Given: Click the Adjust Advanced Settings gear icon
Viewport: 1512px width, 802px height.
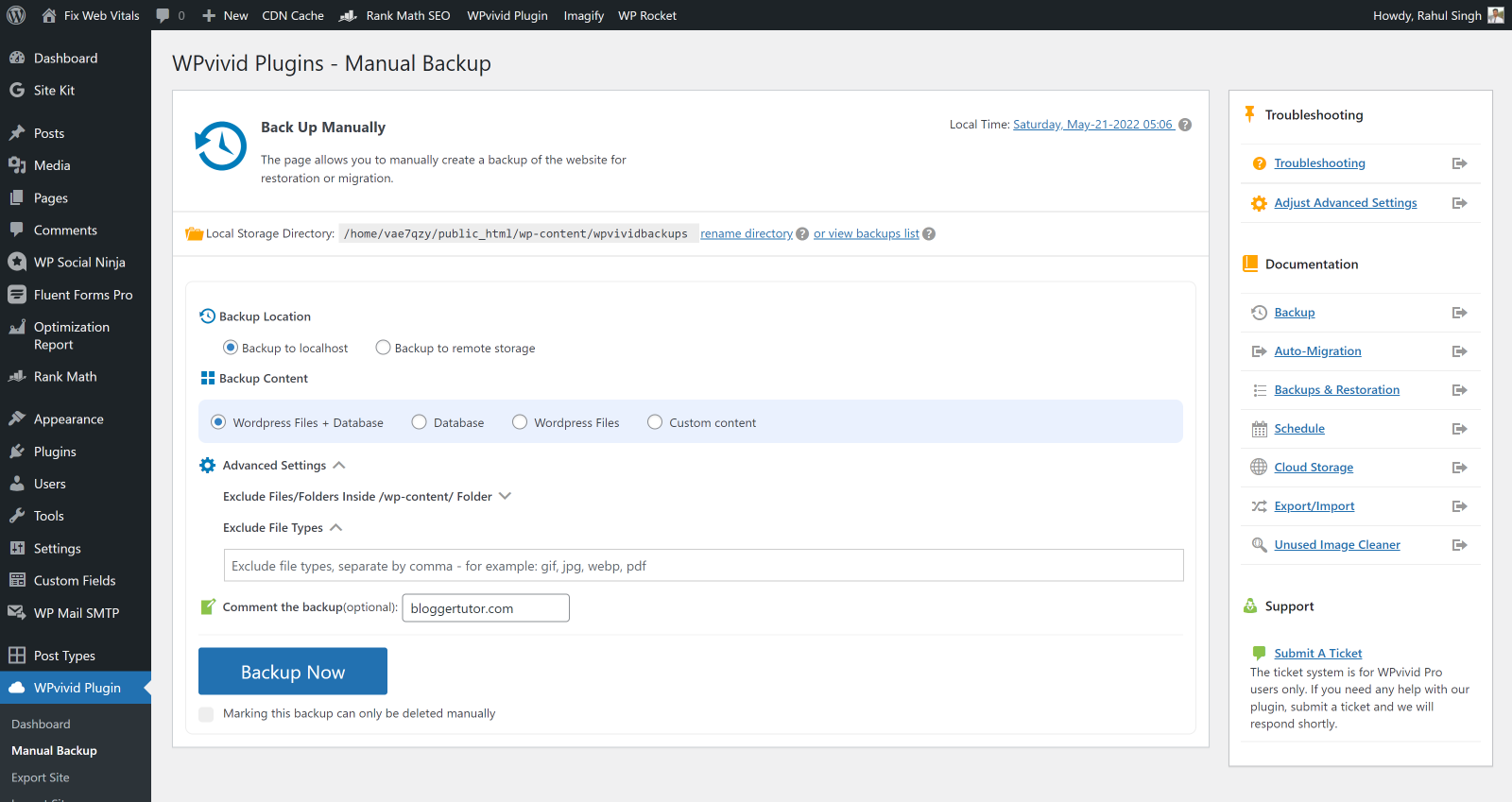Looking at the screenshot, I should [1259, 203].
